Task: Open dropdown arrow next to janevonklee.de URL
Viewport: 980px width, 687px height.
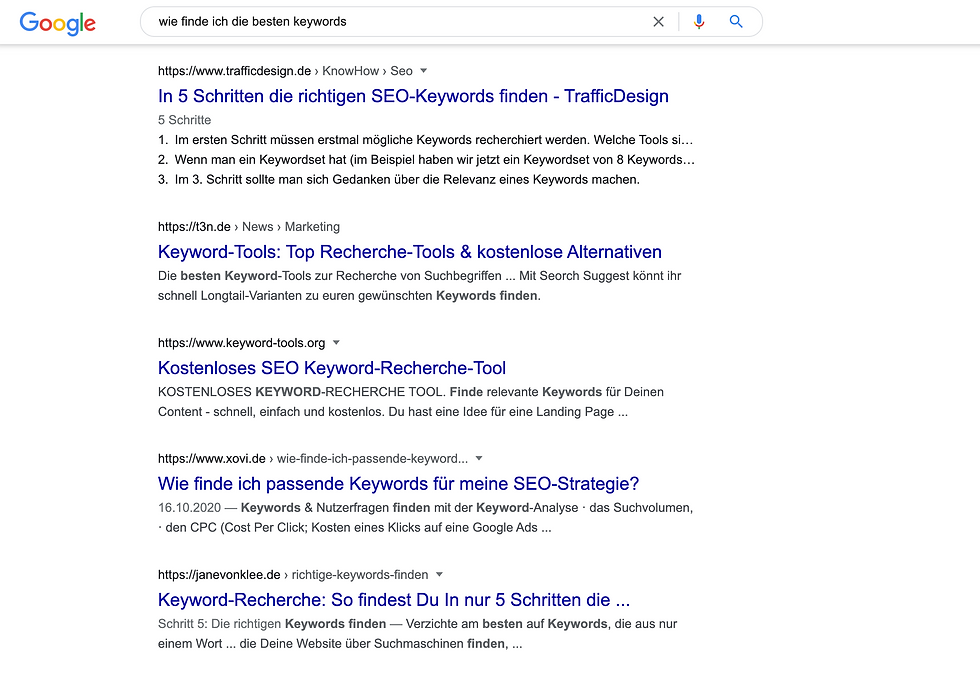Action: click(x=439, y=574)
